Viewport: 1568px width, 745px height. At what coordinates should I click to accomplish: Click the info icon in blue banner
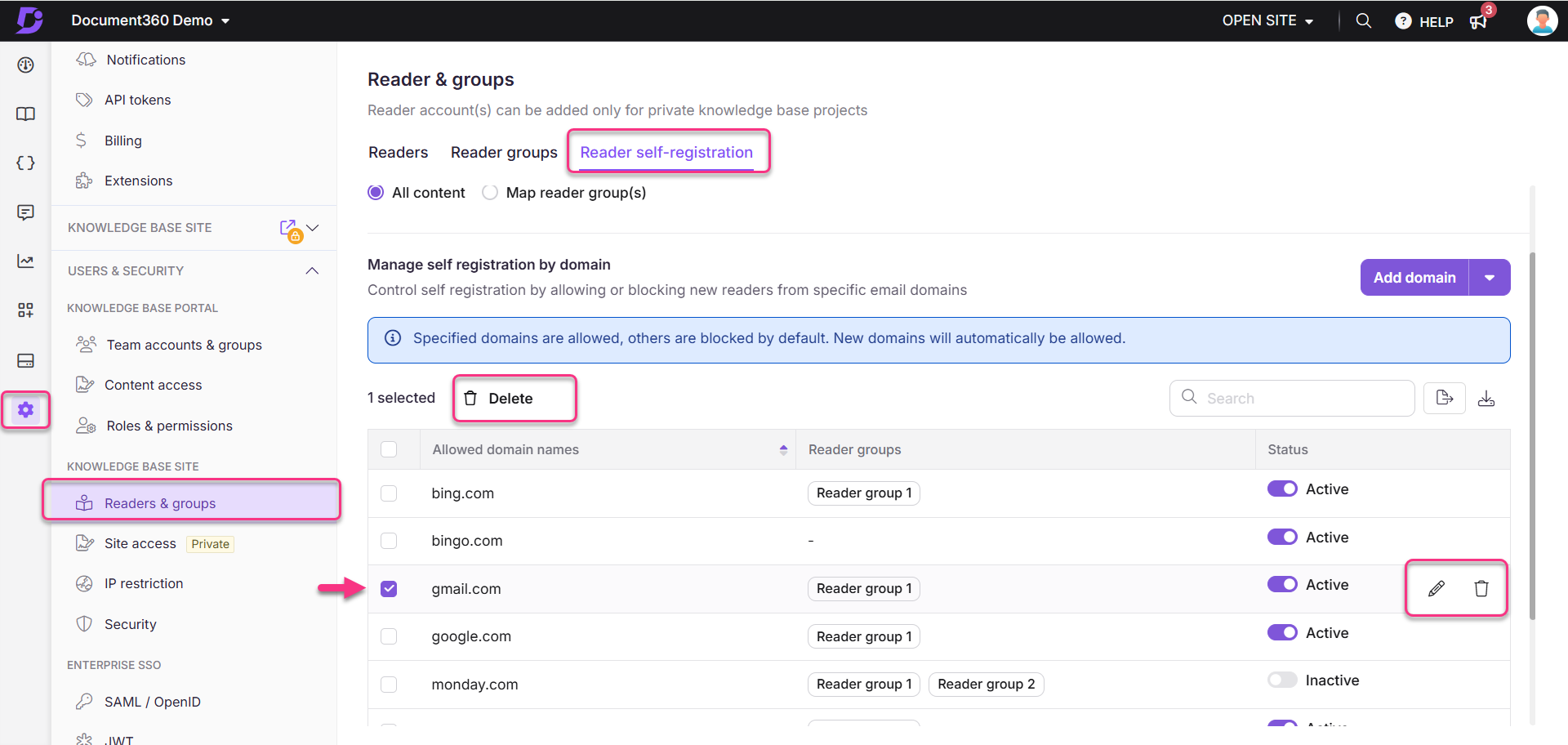(393, 338)
